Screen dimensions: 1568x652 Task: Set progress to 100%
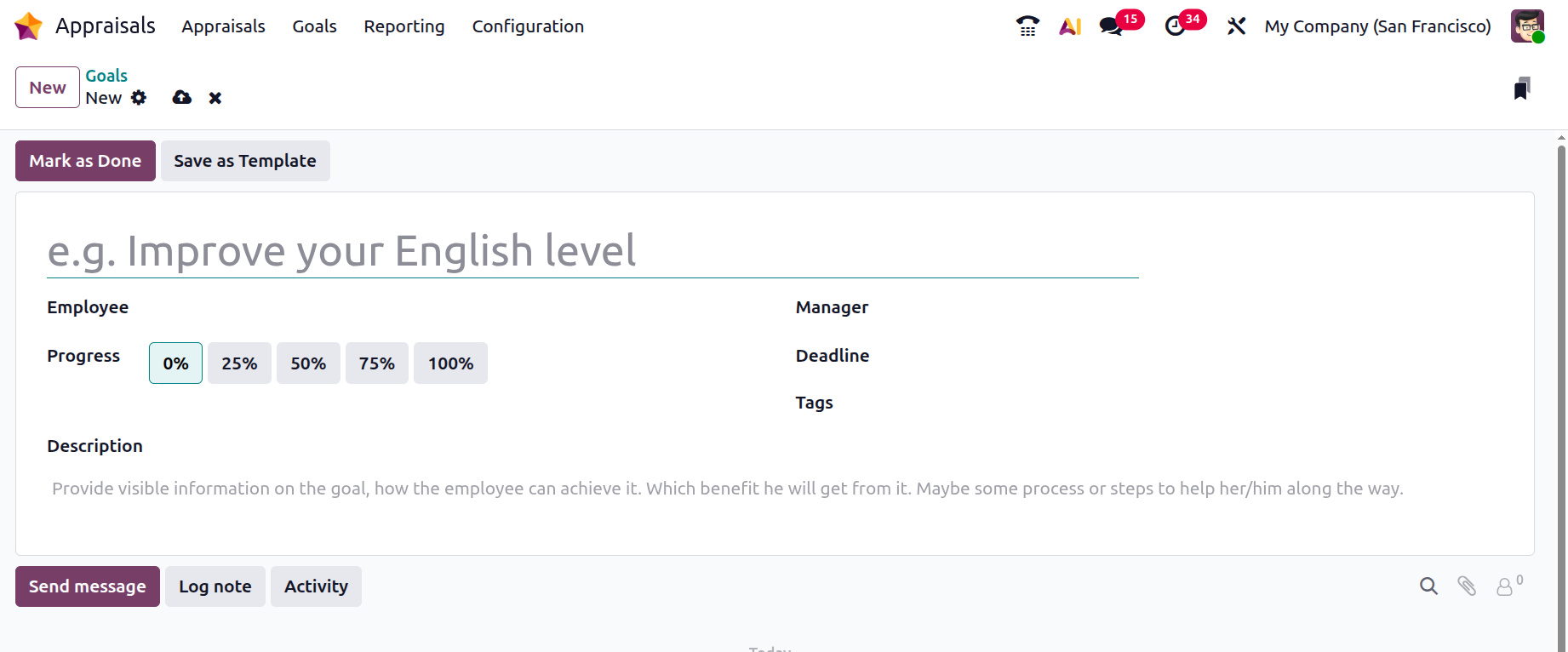point(450,363)
